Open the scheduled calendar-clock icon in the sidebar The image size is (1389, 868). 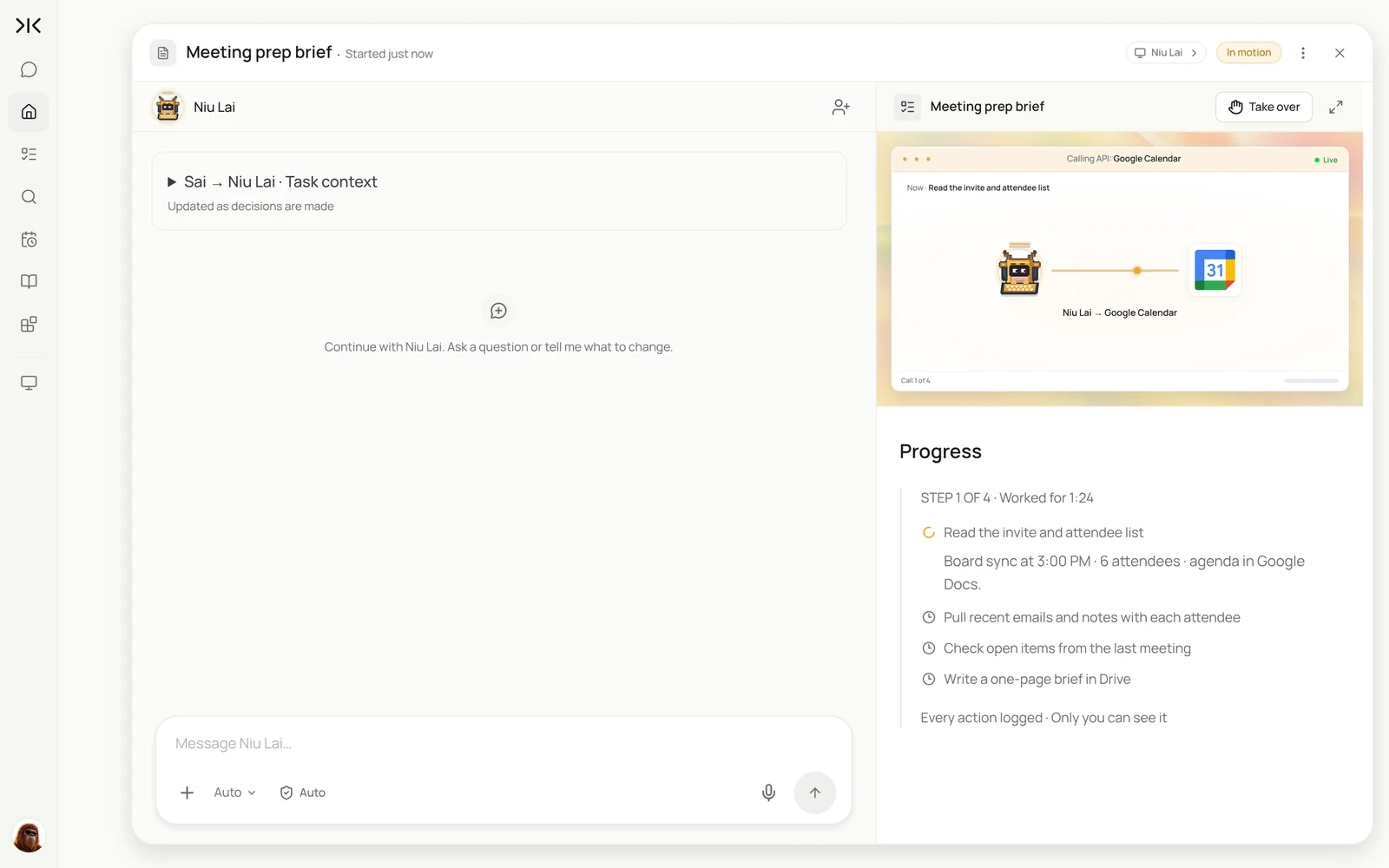29,240
